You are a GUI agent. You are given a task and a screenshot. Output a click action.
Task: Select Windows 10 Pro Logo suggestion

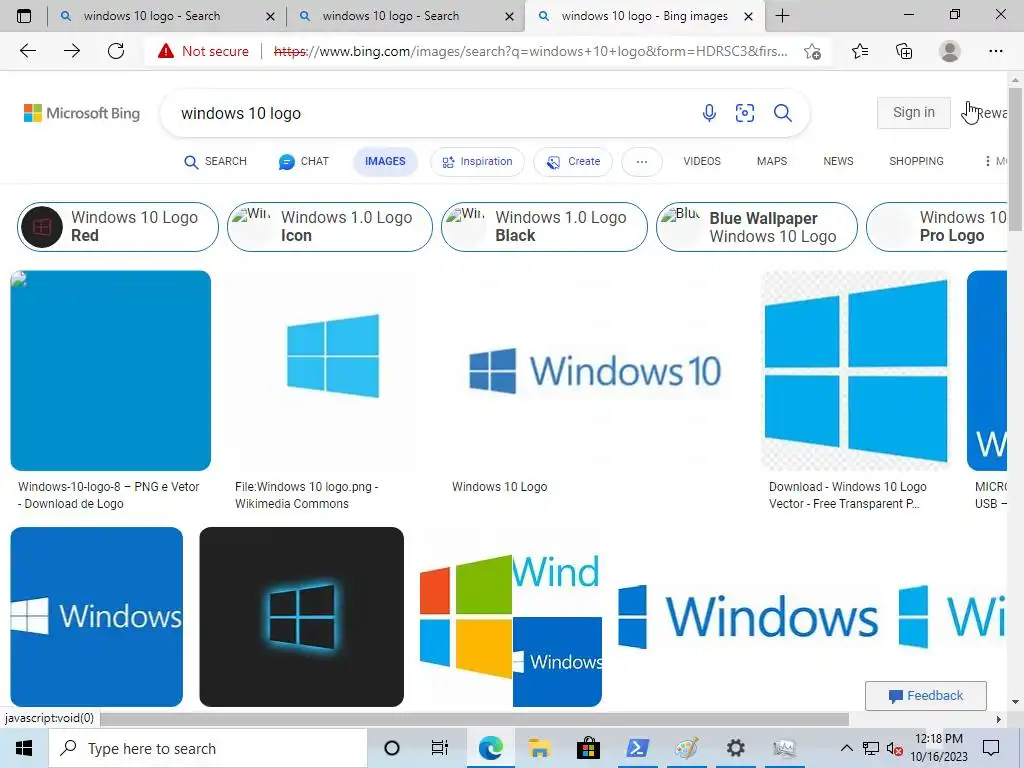pos(936,227)
